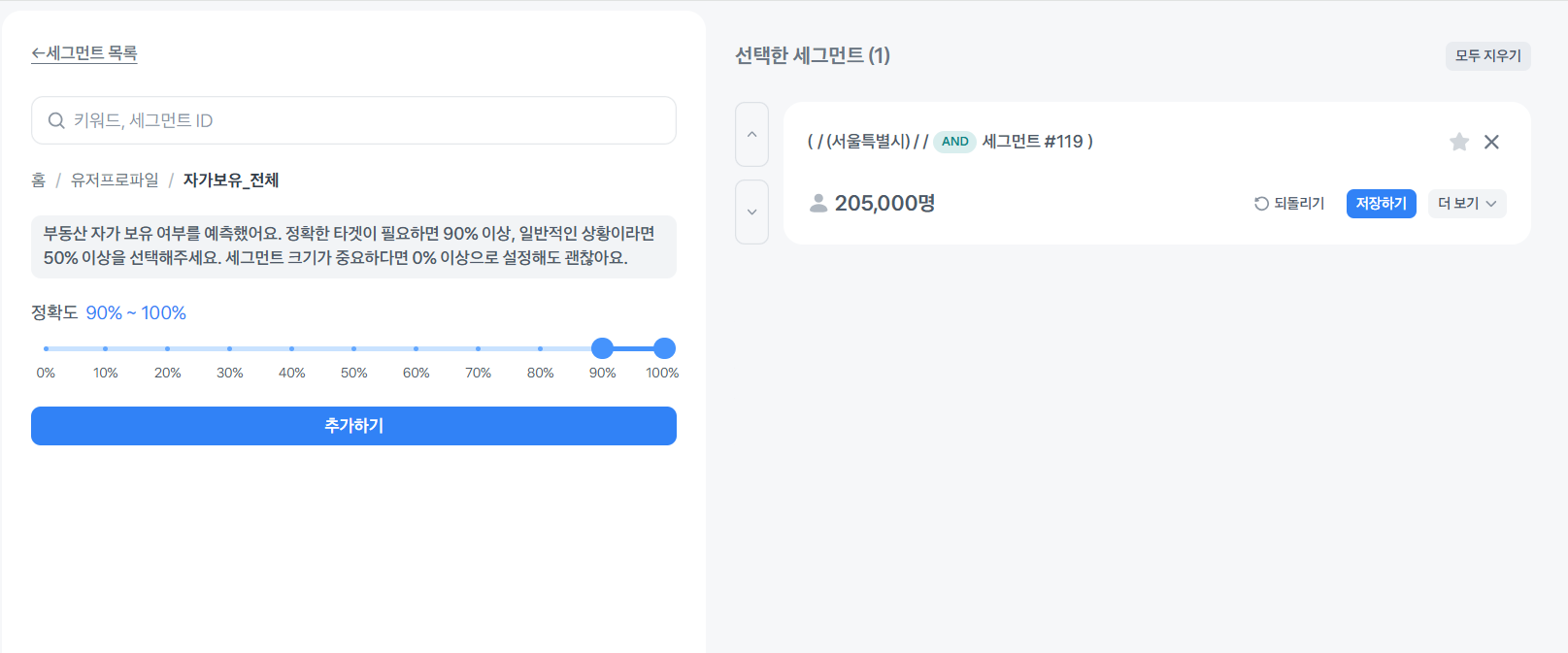This screenshot has height=653, width=1568.
Task: Click the 저장하기 button
Action: click(1381, 204)
